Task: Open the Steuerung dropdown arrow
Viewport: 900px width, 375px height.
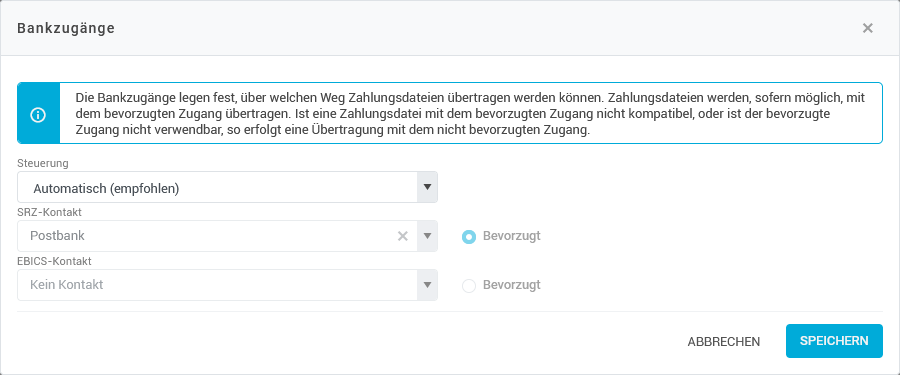Action: tap(427, 187)
